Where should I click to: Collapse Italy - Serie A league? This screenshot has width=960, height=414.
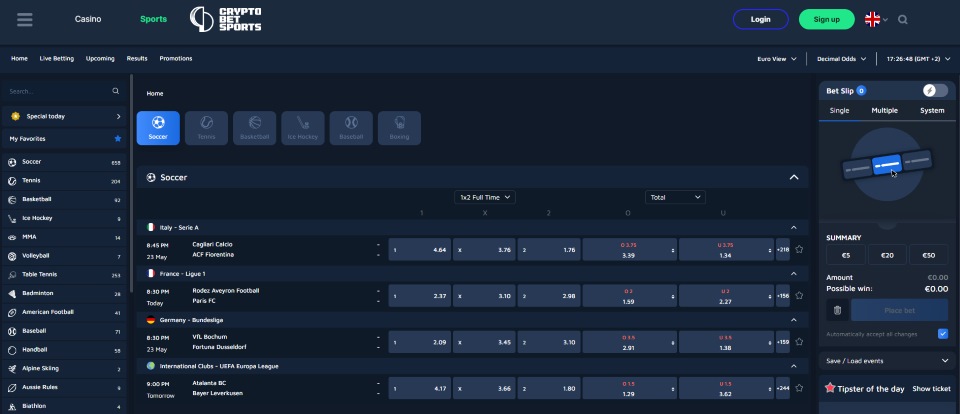793,227
